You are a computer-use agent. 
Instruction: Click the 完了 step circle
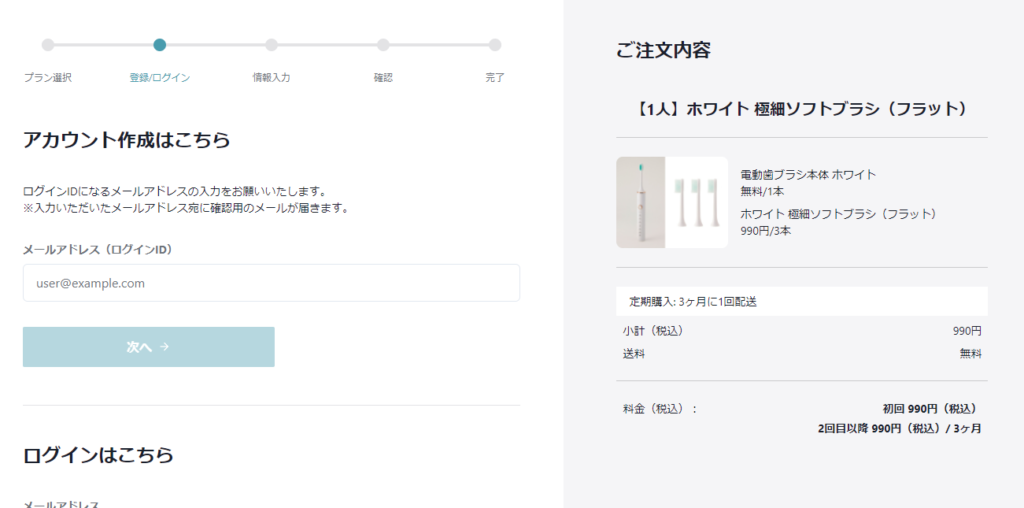(495, 45)
